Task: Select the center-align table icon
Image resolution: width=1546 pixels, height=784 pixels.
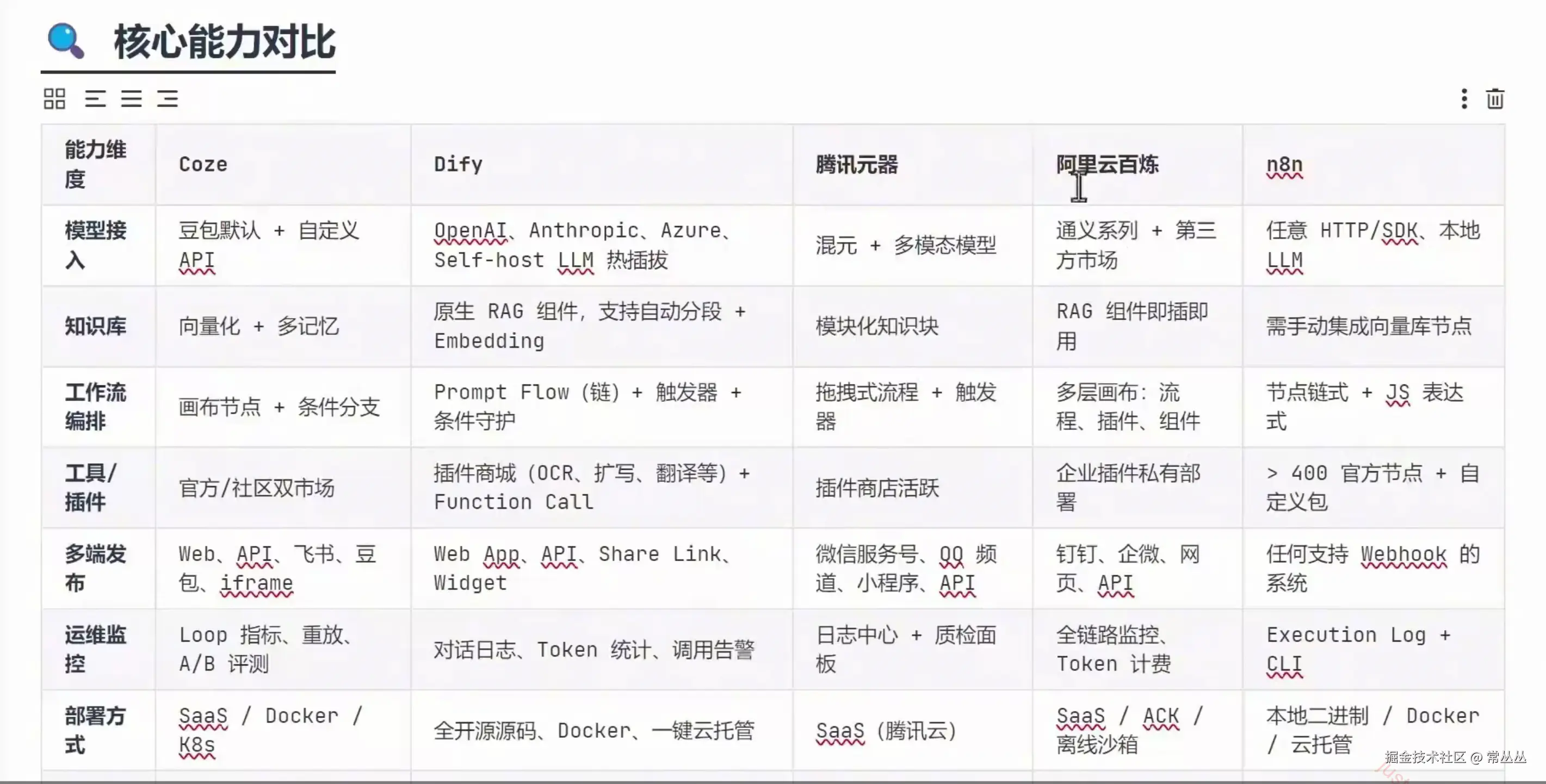Action: 132,99
